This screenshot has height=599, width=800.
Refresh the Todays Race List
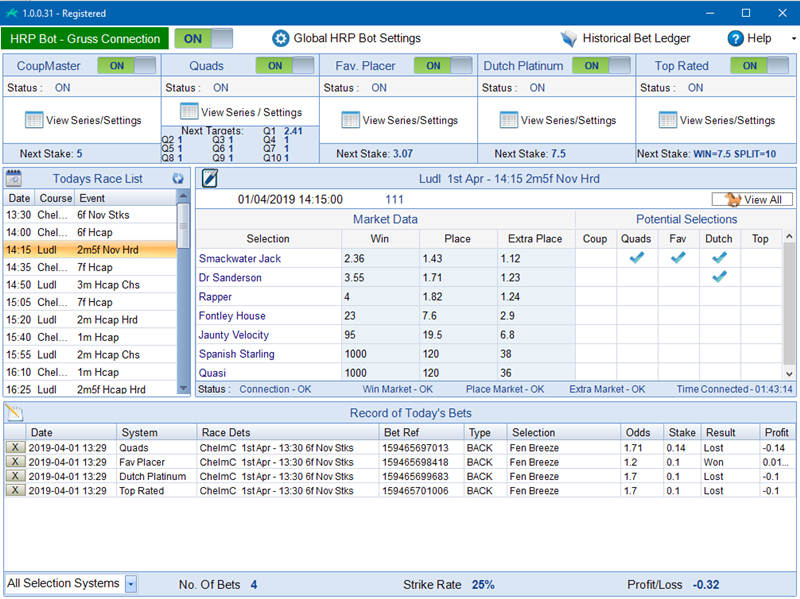click(x=178, y=179)
